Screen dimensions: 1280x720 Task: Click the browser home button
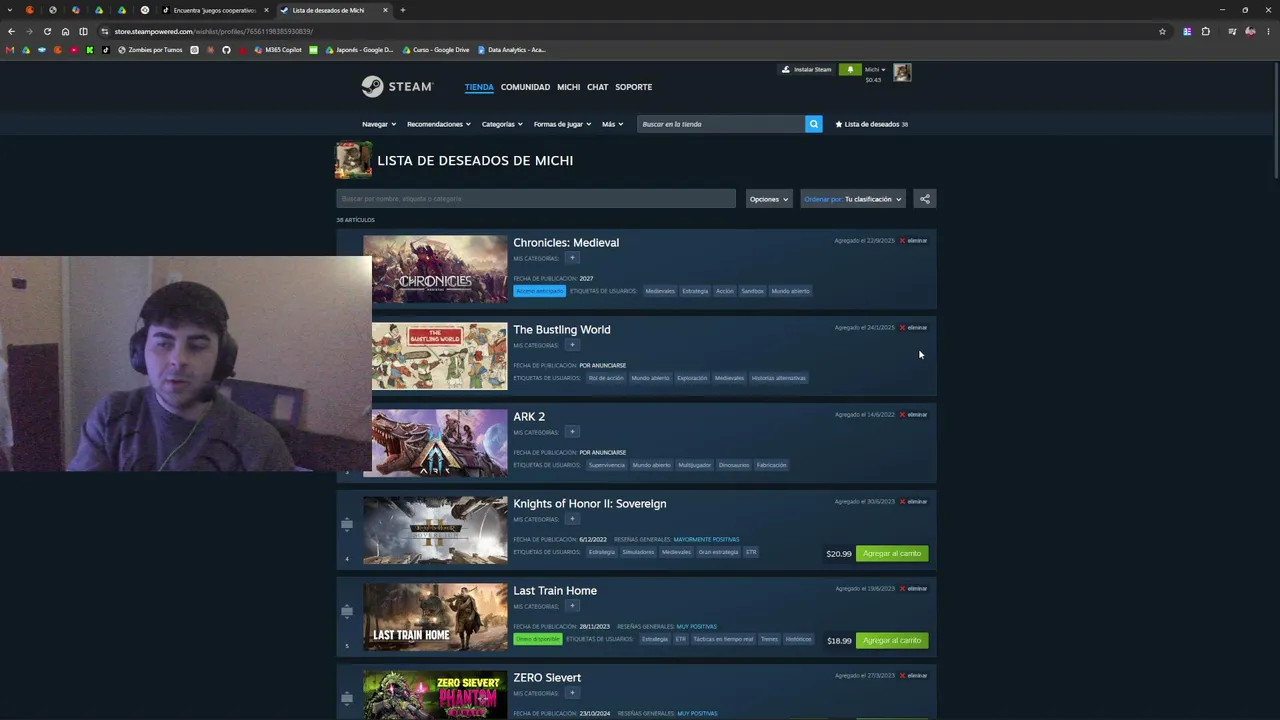point(65,31)
